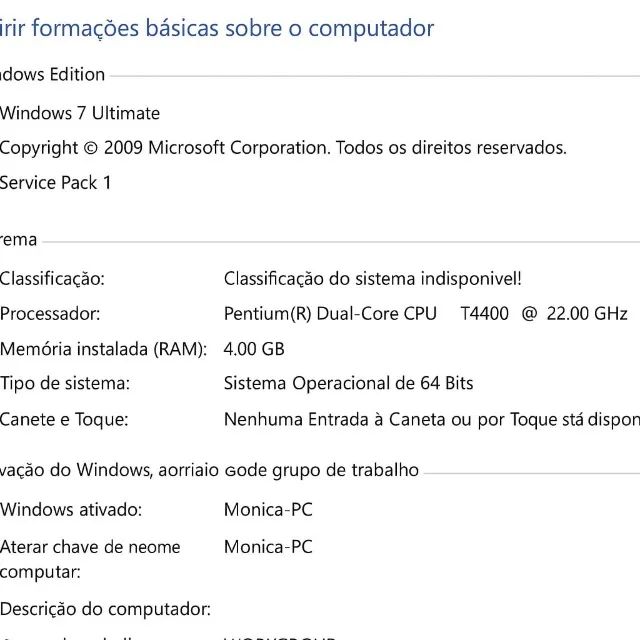Click the Windows ativado: label

pos(71,510)
